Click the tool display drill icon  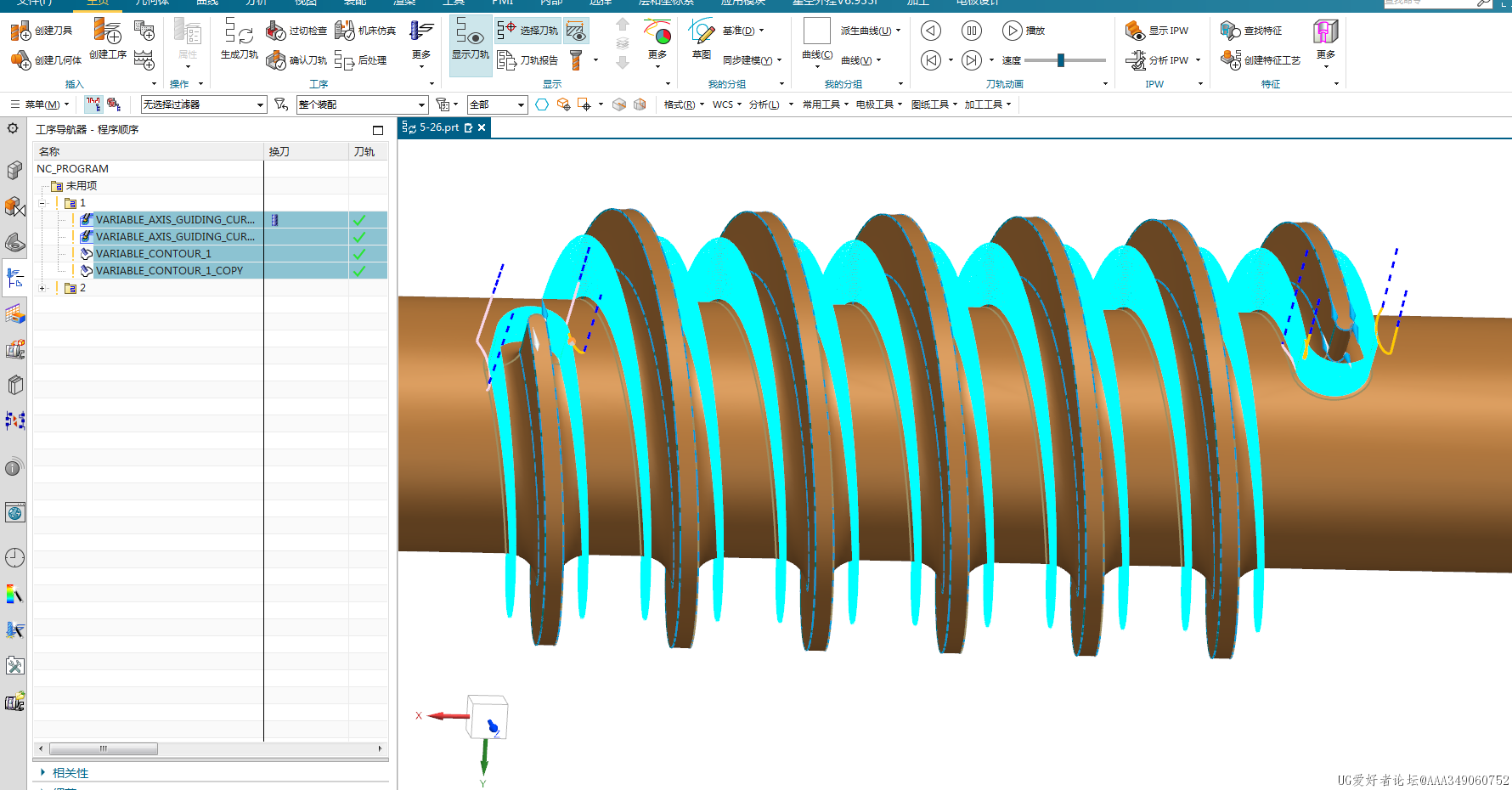coord(576,59)
